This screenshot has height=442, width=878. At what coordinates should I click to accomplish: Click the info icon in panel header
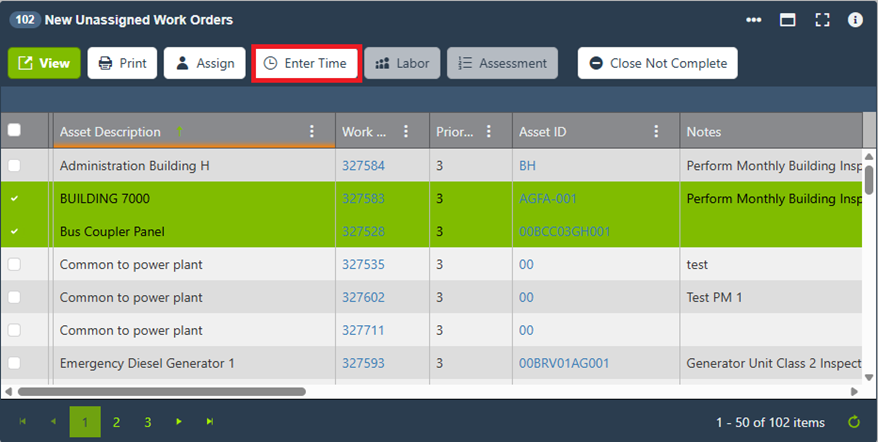click(855, 20)
